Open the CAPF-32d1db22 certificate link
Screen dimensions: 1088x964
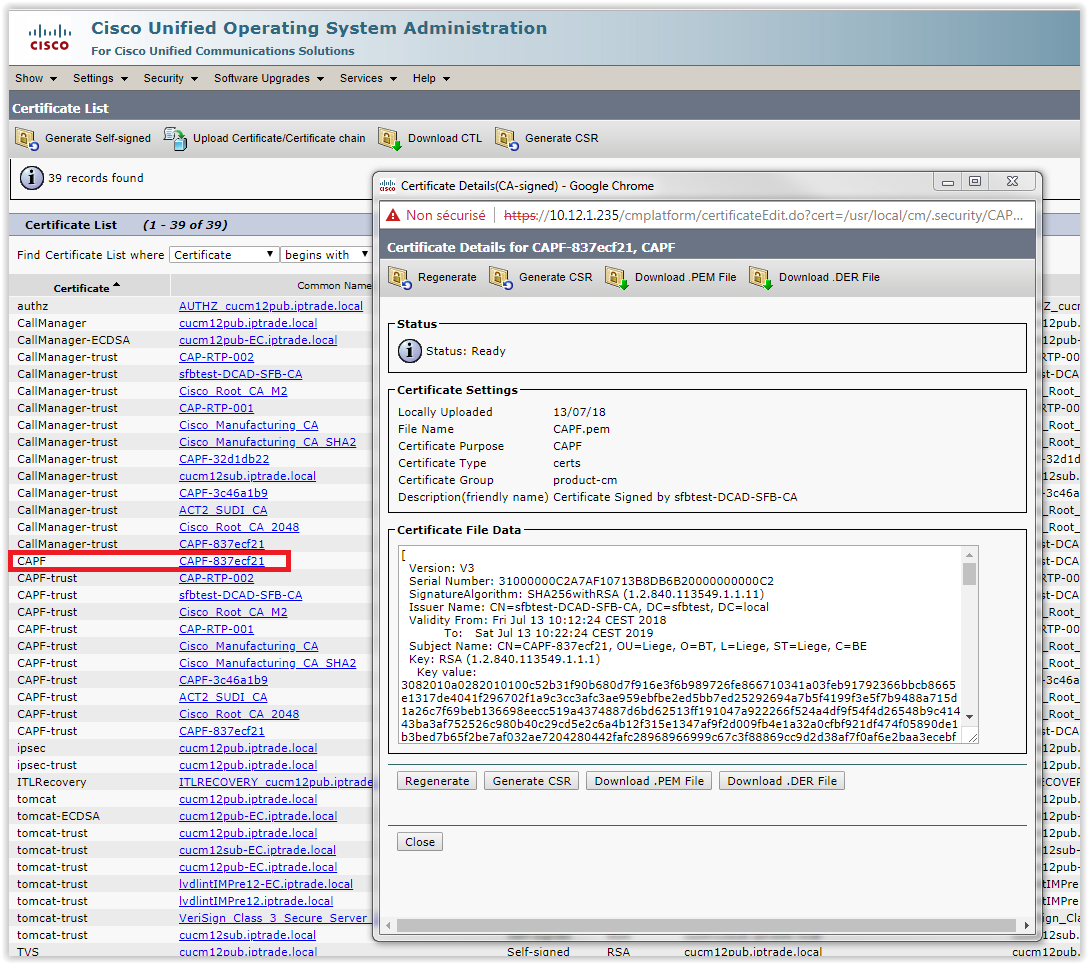223,459
